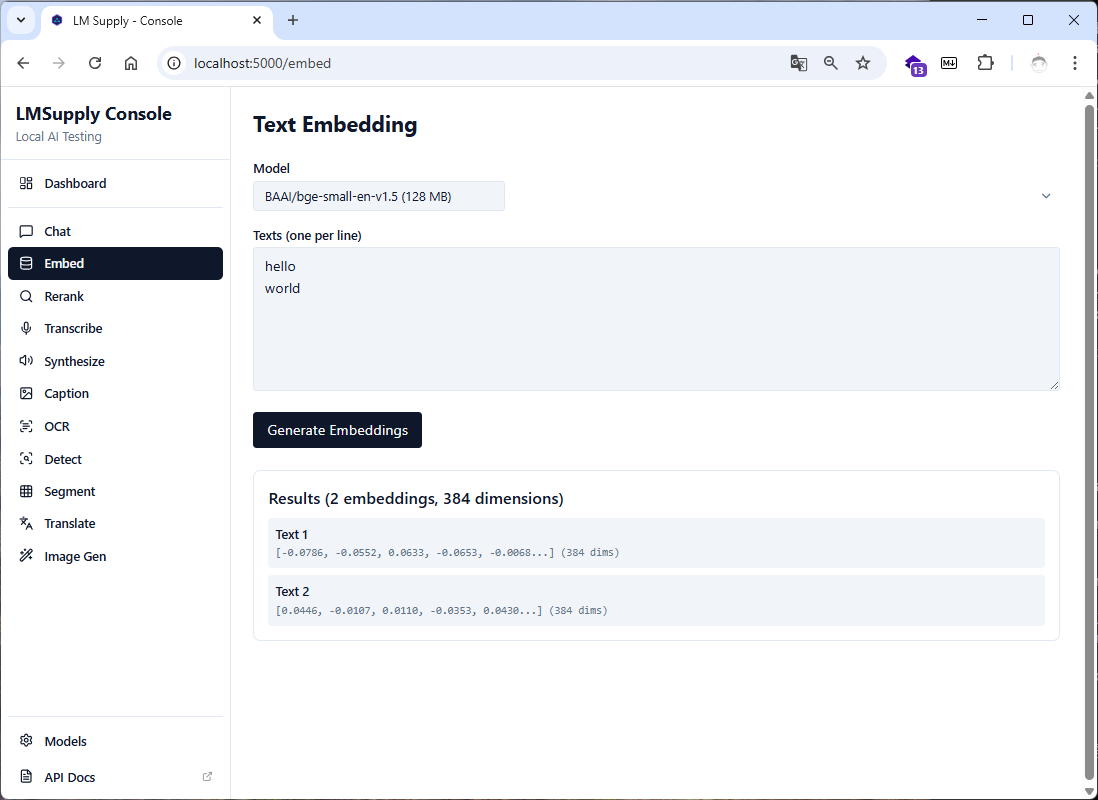Select the LM Supply - Console tab
The image size is (1098, 800).
(x=158, y=21)
